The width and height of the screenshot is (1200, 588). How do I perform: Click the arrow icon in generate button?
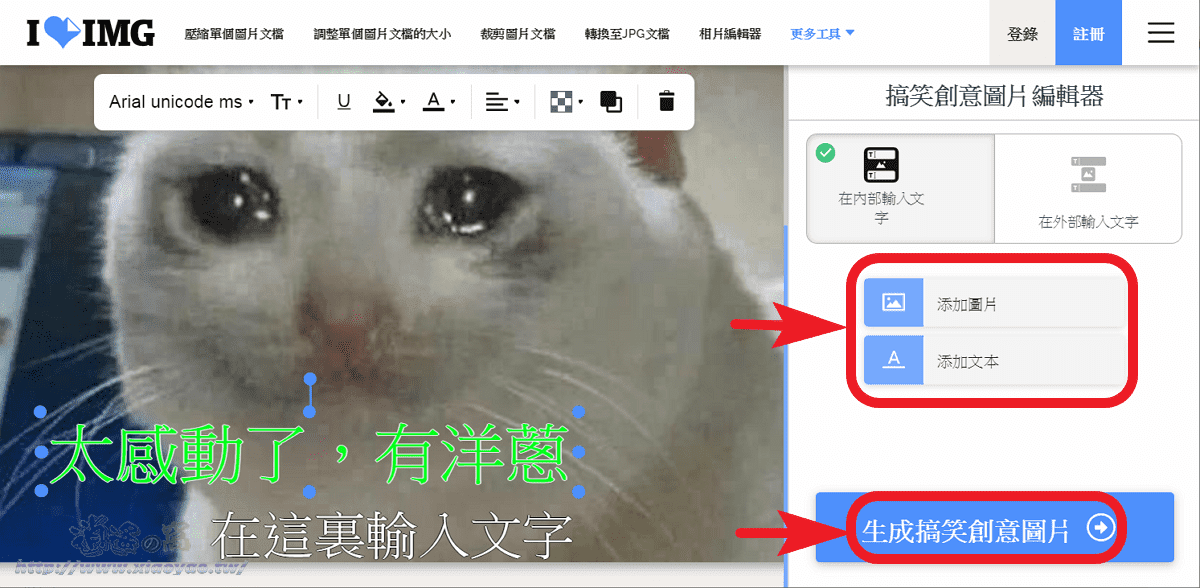click(1101, 528)
